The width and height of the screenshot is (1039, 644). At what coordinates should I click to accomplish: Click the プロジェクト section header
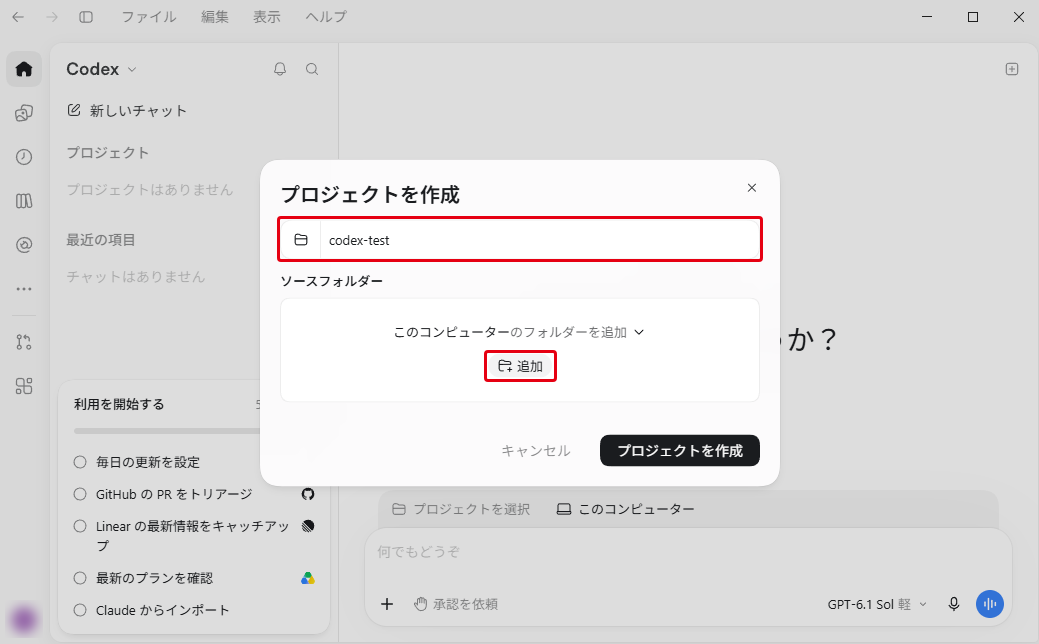click(x=107, y=152)
